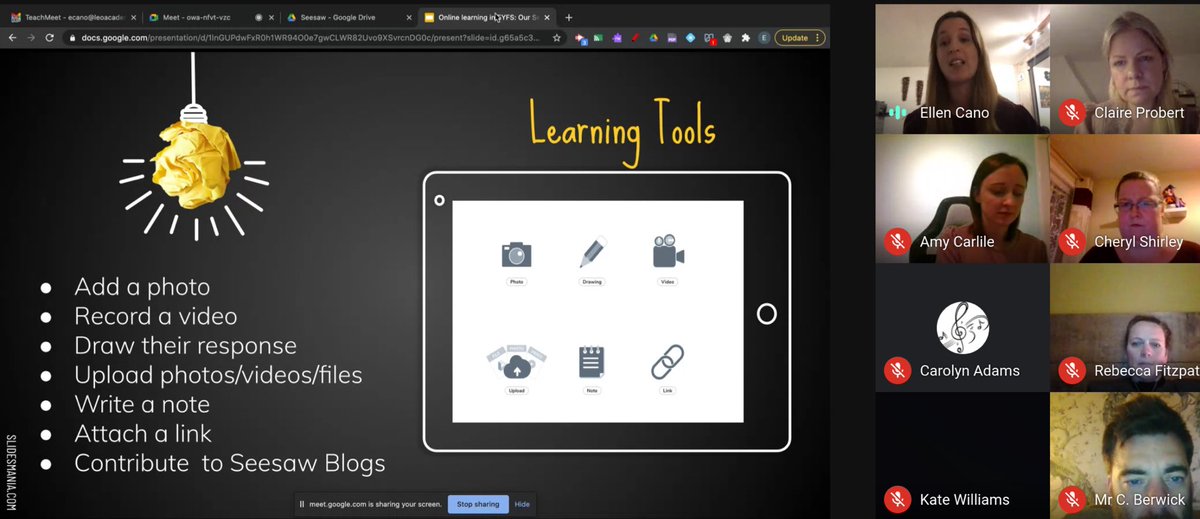Click the muted mic icon for Claire Probert
The image size is (1200, 519).
(1073, 112)
